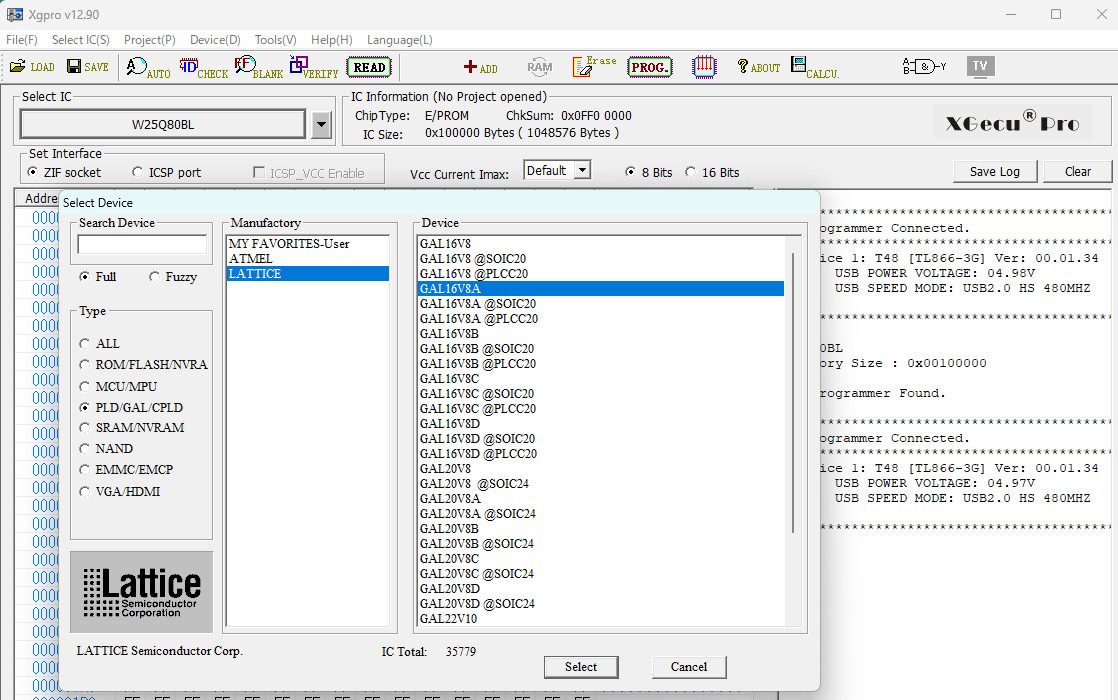Click the Save Log button
Screen dimensions: 1118x700
click(995, 172)
